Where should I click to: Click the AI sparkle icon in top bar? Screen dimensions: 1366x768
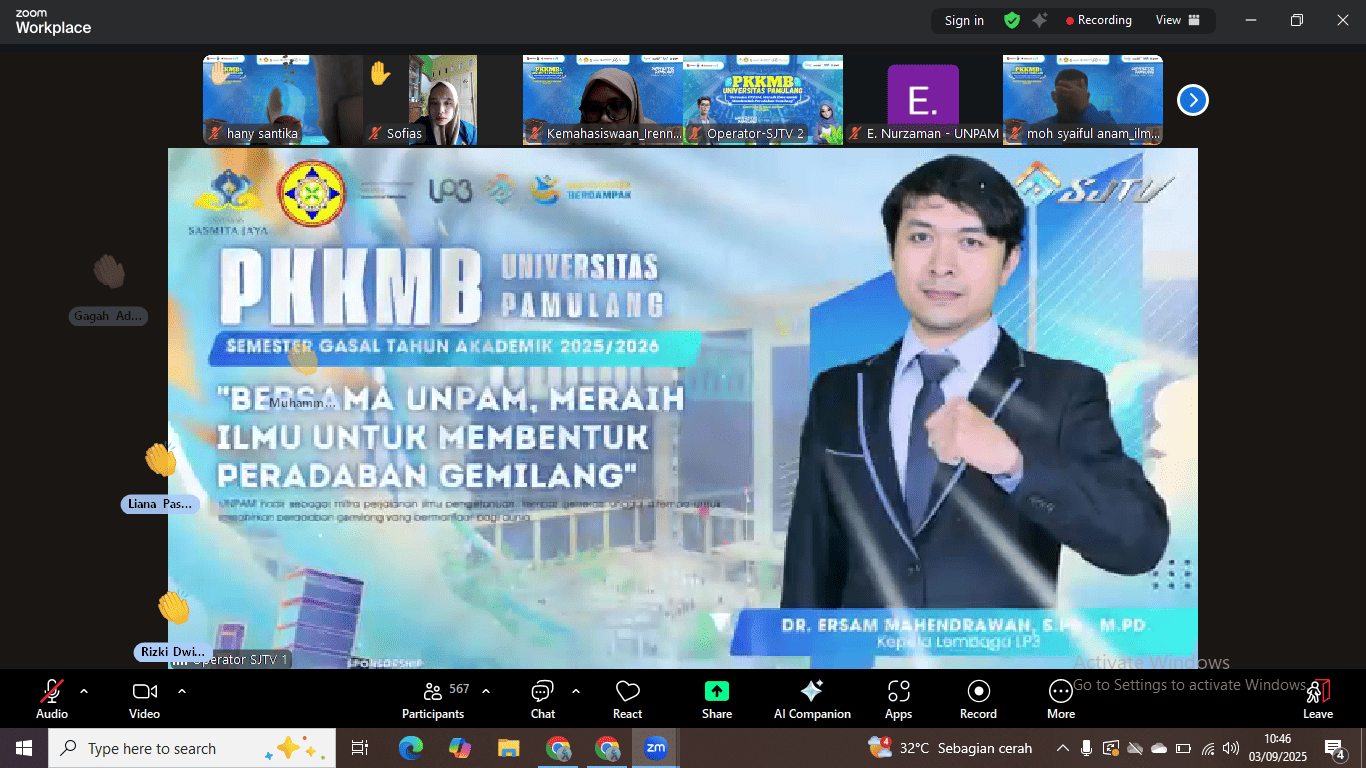(1040, 20)
